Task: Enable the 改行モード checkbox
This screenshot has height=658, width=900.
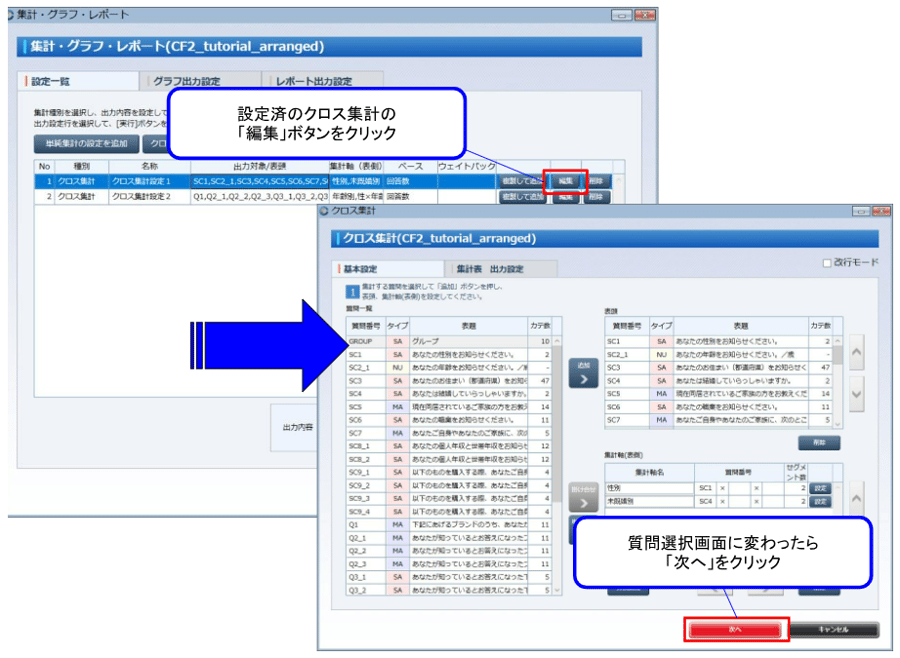Action: tap(826, 262)
